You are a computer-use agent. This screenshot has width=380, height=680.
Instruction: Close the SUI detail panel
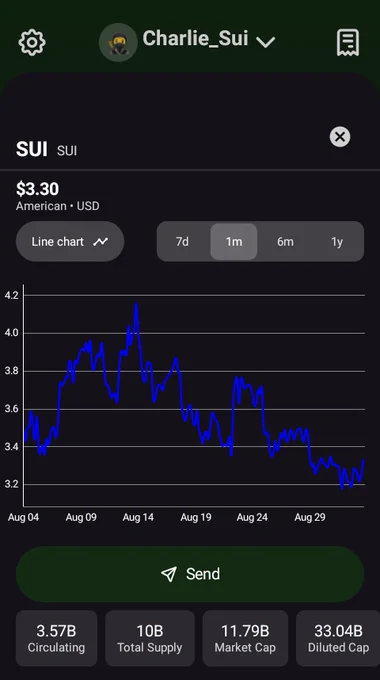(340, 137)
